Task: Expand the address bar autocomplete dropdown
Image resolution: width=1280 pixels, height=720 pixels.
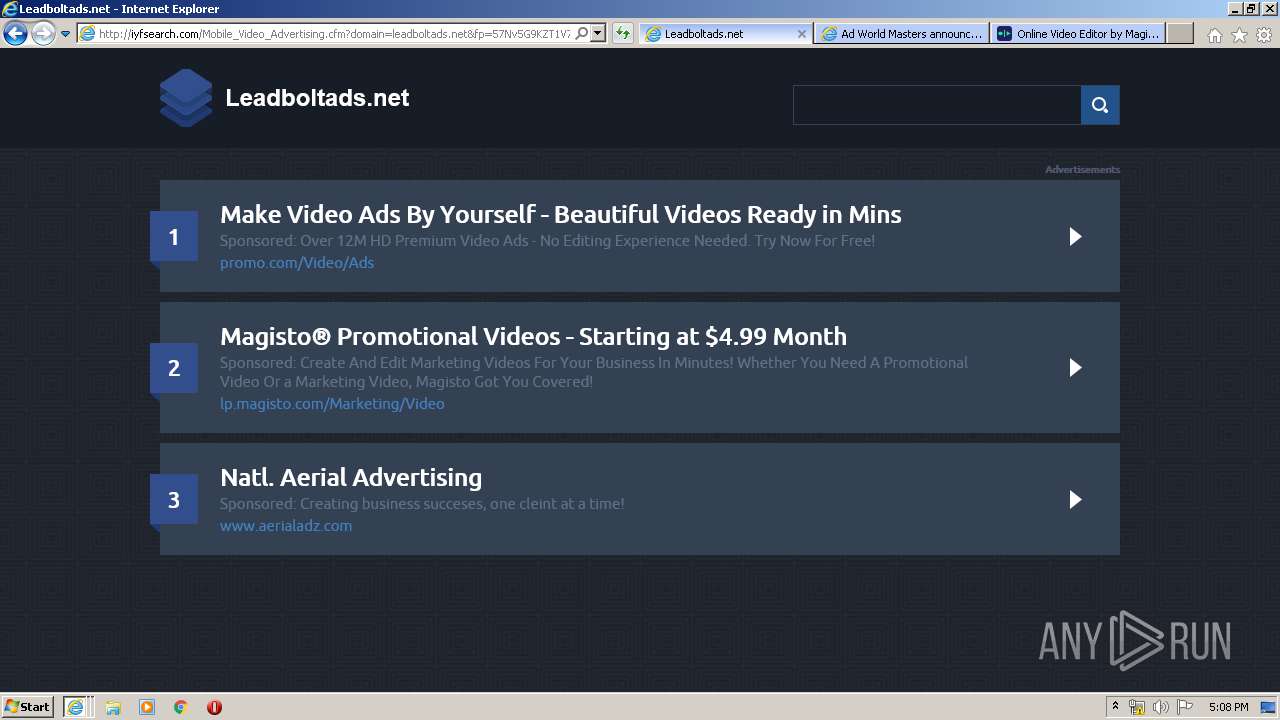Action: coord(598,33)
